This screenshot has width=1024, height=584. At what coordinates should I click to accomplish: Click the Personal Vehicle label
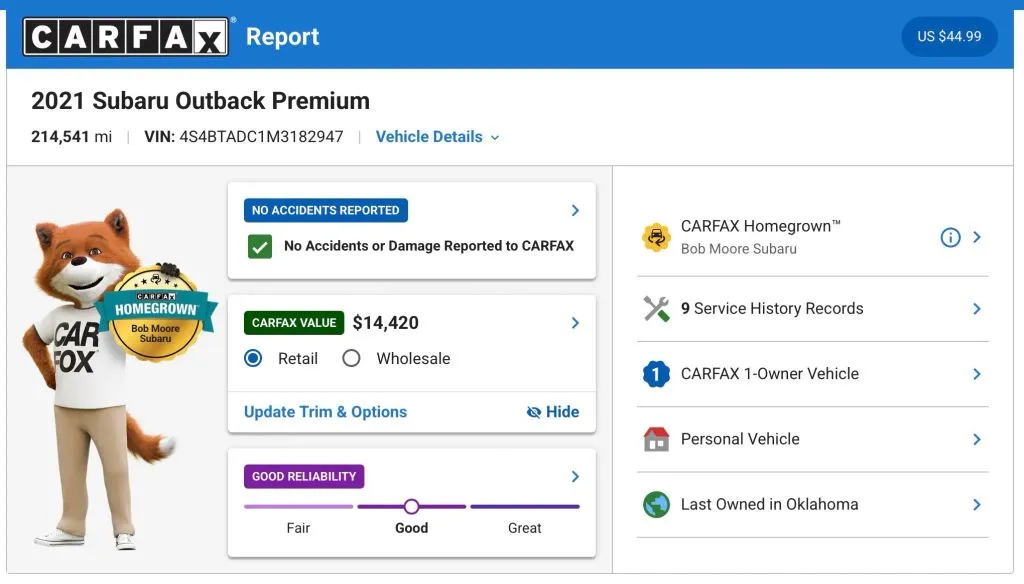click(740, 439)
